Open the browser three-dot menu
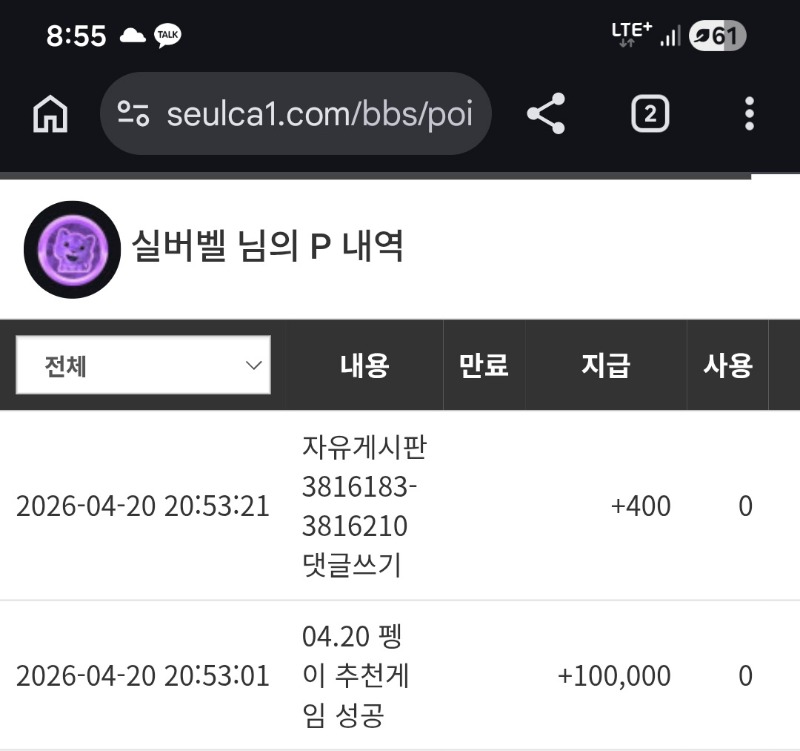 tap(749, 114)
